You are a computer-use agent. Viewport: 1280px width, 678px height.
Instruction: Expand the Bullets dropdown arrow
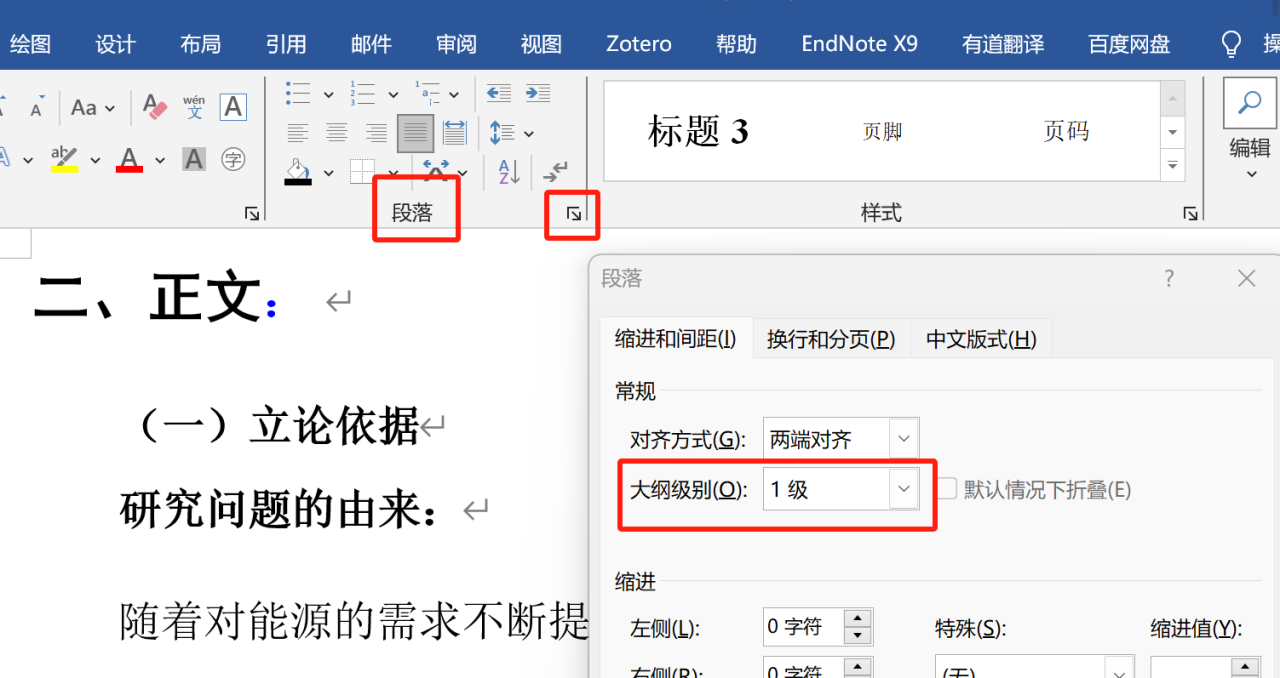click(x=328, y=95)
